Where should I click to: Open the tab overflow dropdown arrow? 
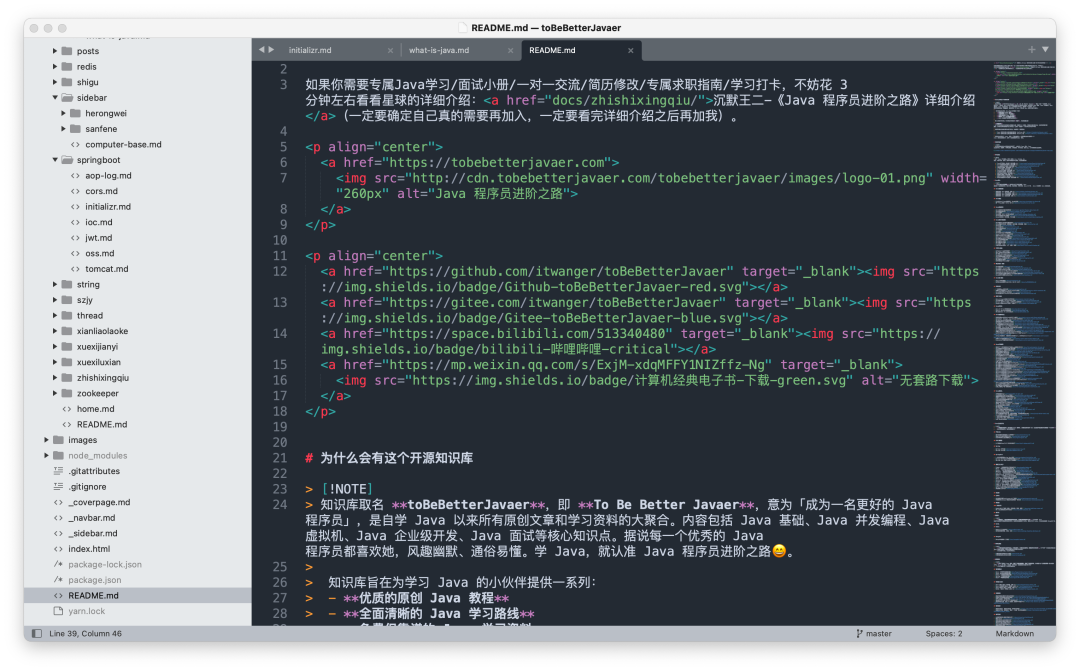(1045, 49)
